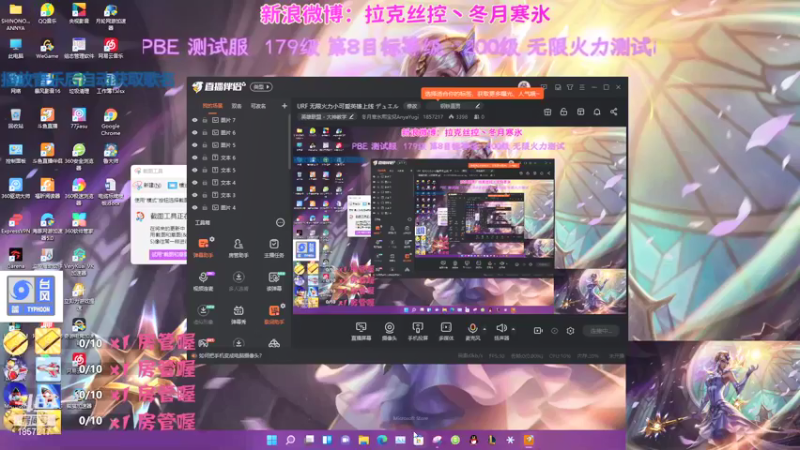Screen dimensions: 800x450
Task: Open streaming settings gear icon
Action: coord(570,331)
